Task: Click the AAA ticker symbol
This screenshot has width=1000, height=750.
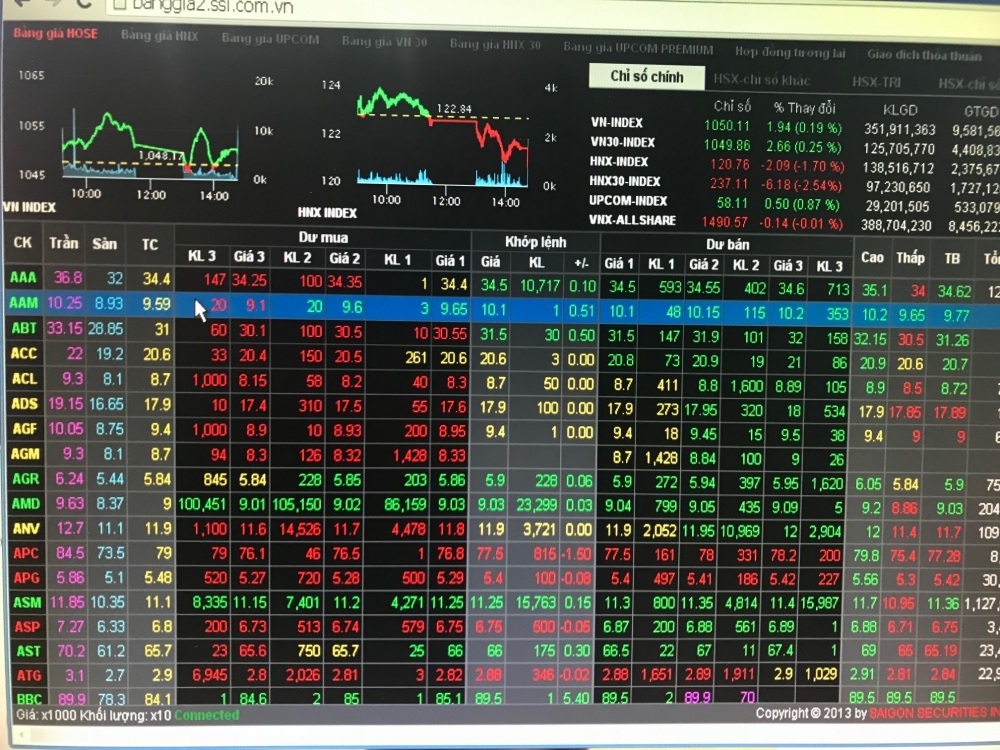Action: point(23,278)
